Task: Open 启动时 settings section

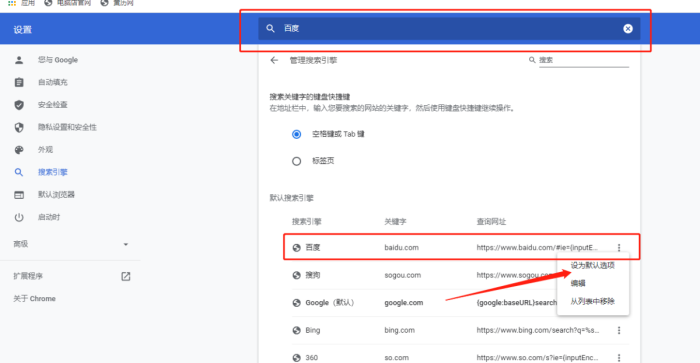Action: tap(49, 217)
